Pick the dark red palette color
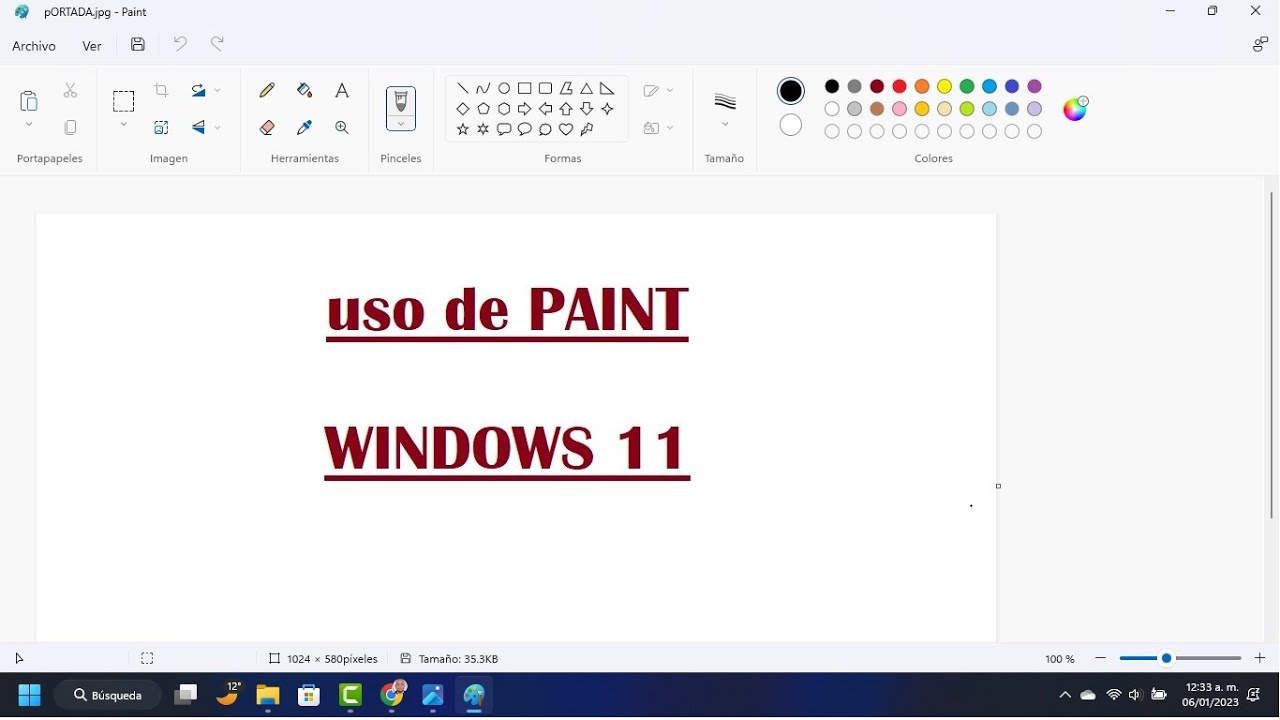The width and height of the screenshot is (1280, 720). (x=877, y=87)
